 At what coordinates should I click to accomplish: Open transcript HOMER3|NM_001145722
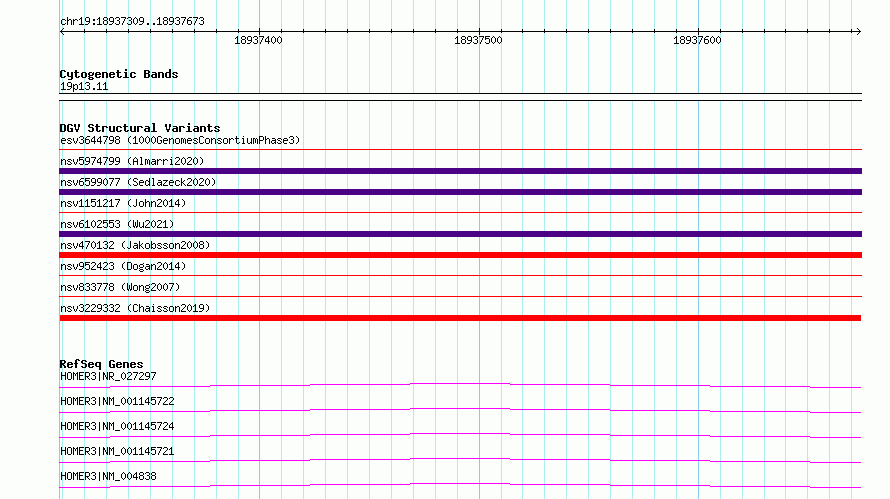117,401
